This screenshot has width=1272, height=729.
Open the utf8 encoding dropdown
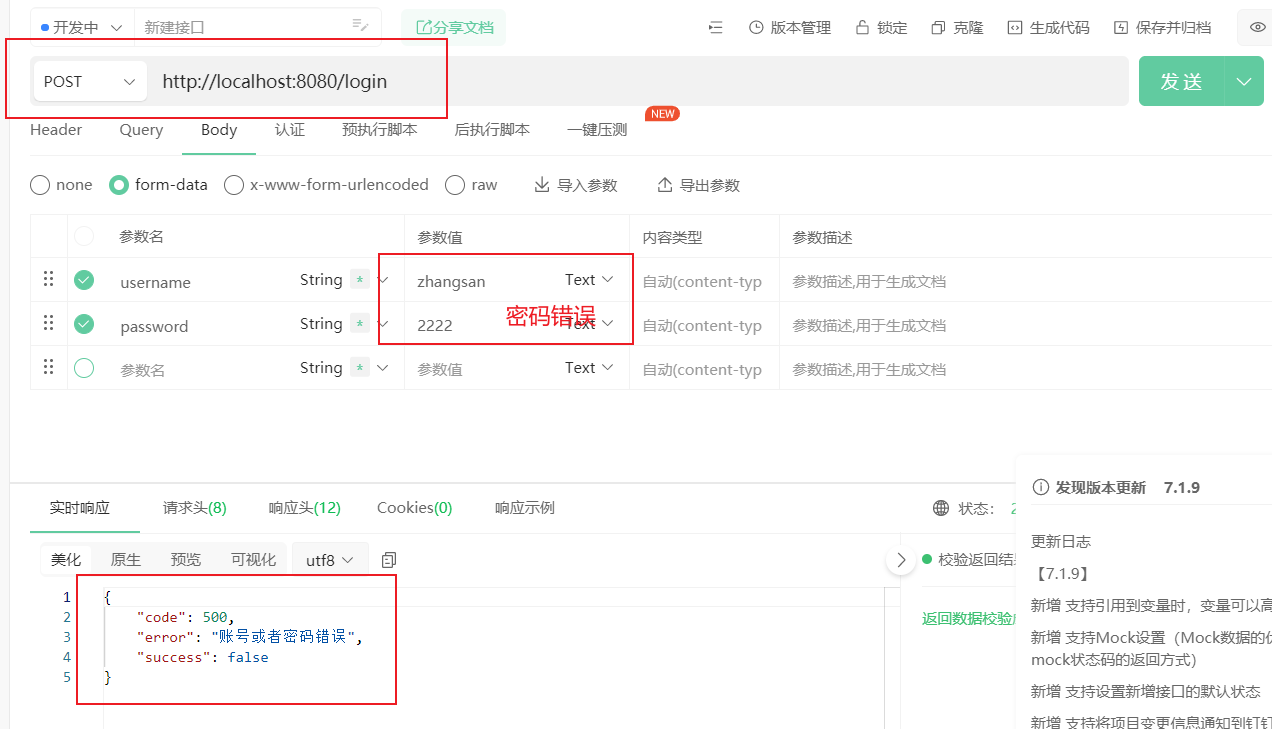tap(330, 560)
